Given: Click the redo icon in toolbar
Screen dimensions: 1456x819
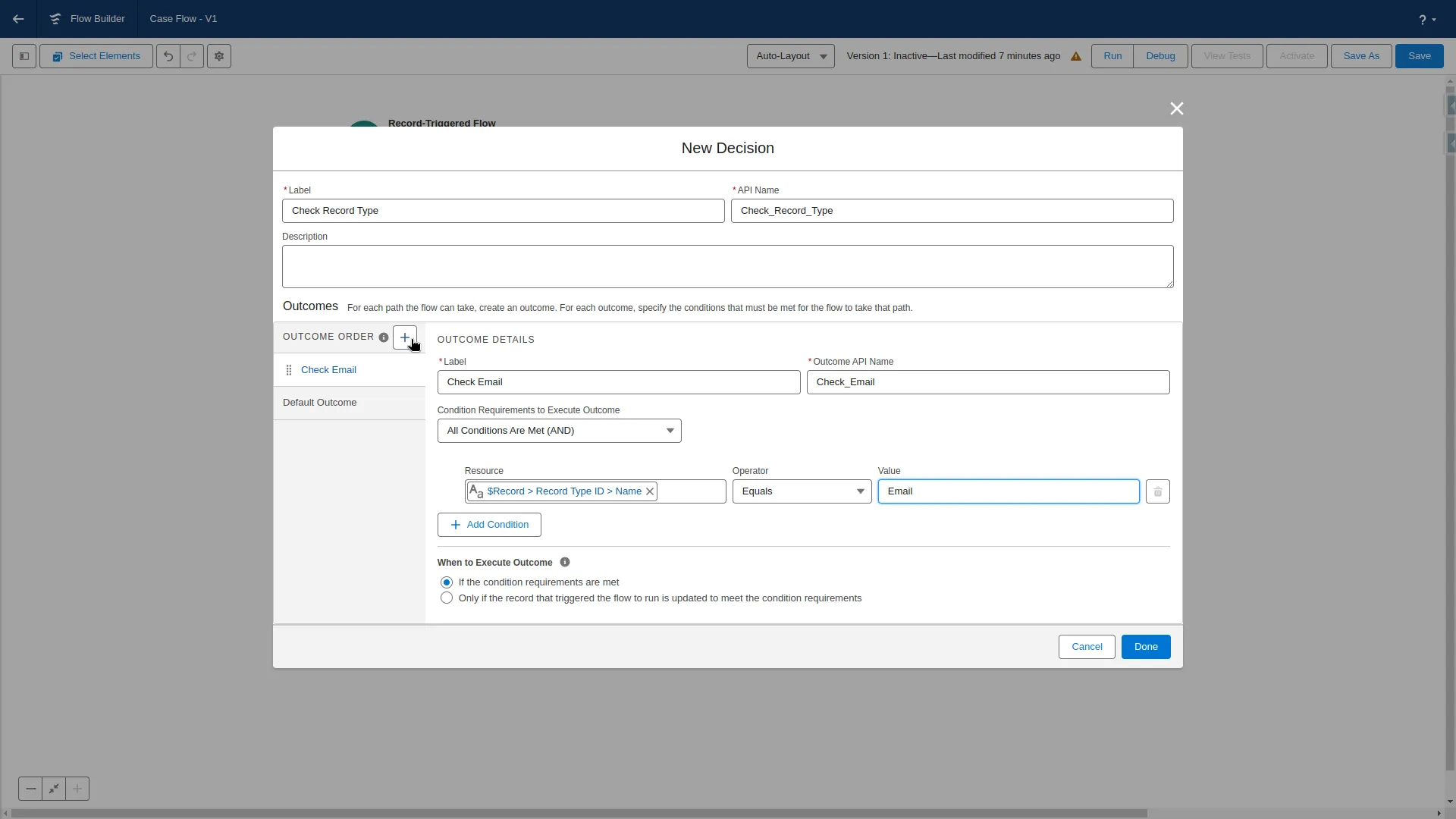Looking at the screenshot, I should [192, 56].
